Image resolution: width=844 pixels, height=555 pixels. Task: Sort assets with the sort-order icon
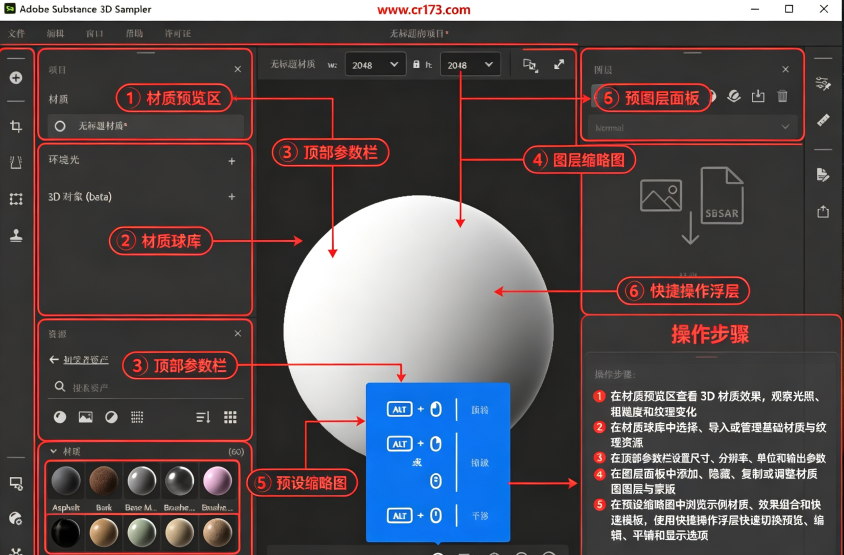pos(203,417)
